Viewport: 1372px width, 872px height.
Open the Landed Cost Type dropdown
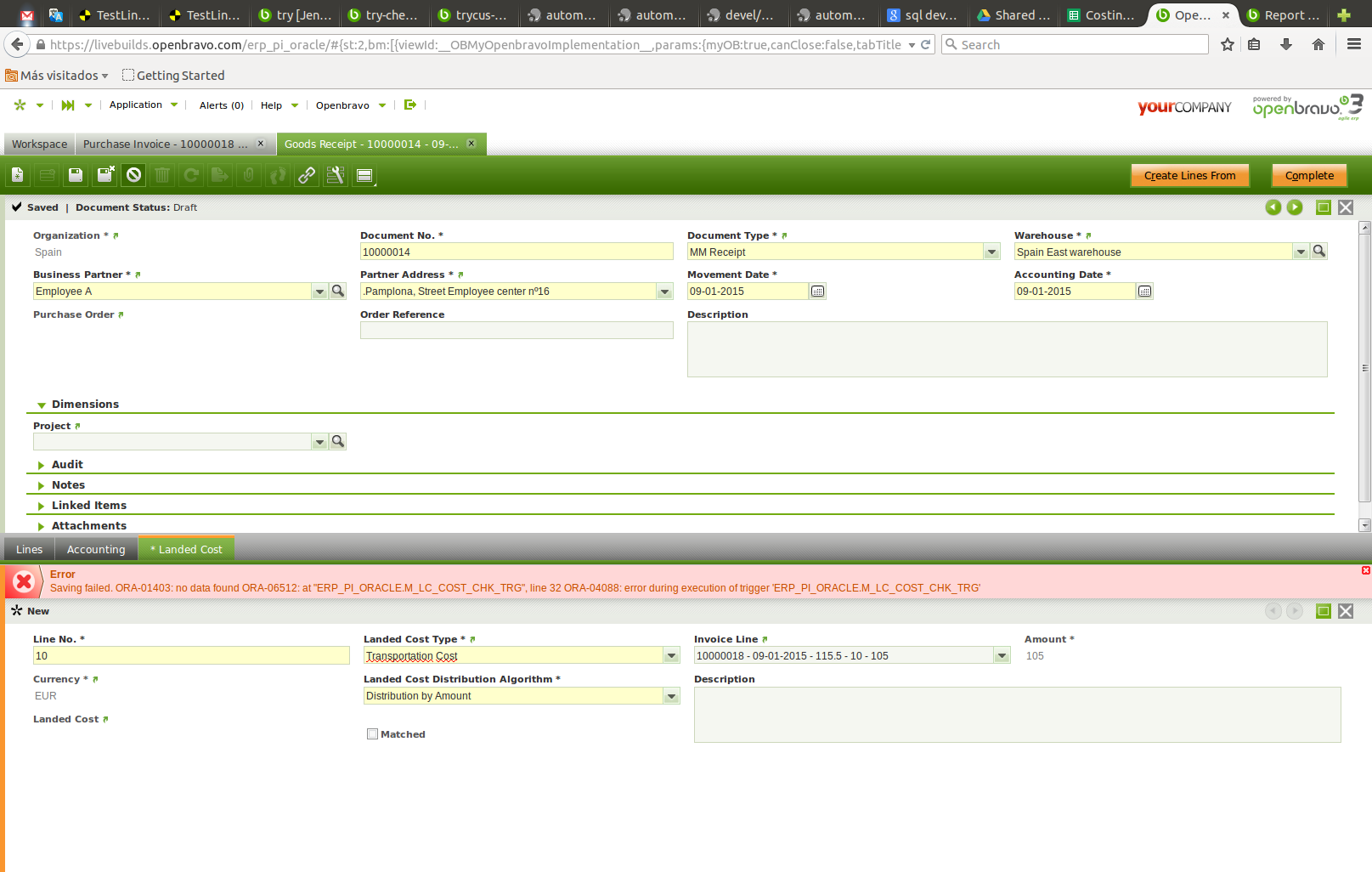coord(671,656)
